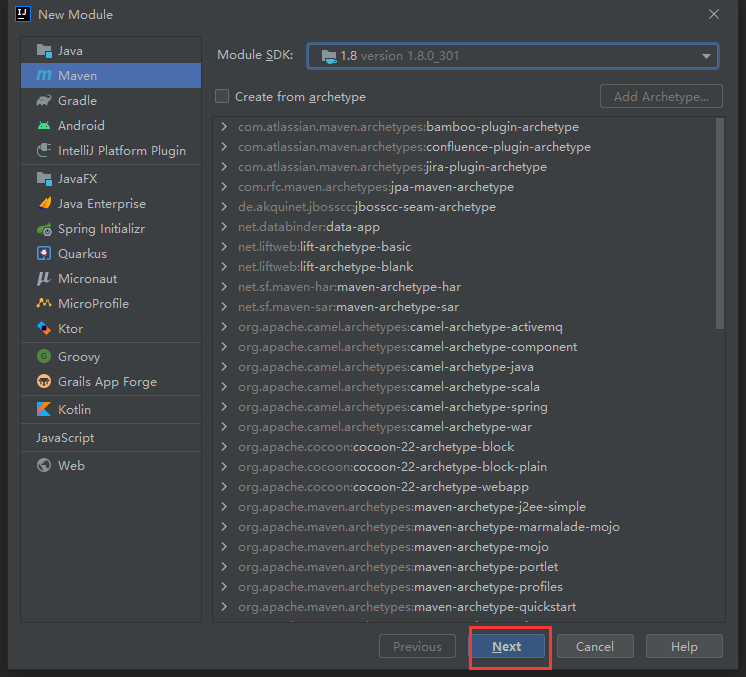Click the Next button

tap(509, 647)
